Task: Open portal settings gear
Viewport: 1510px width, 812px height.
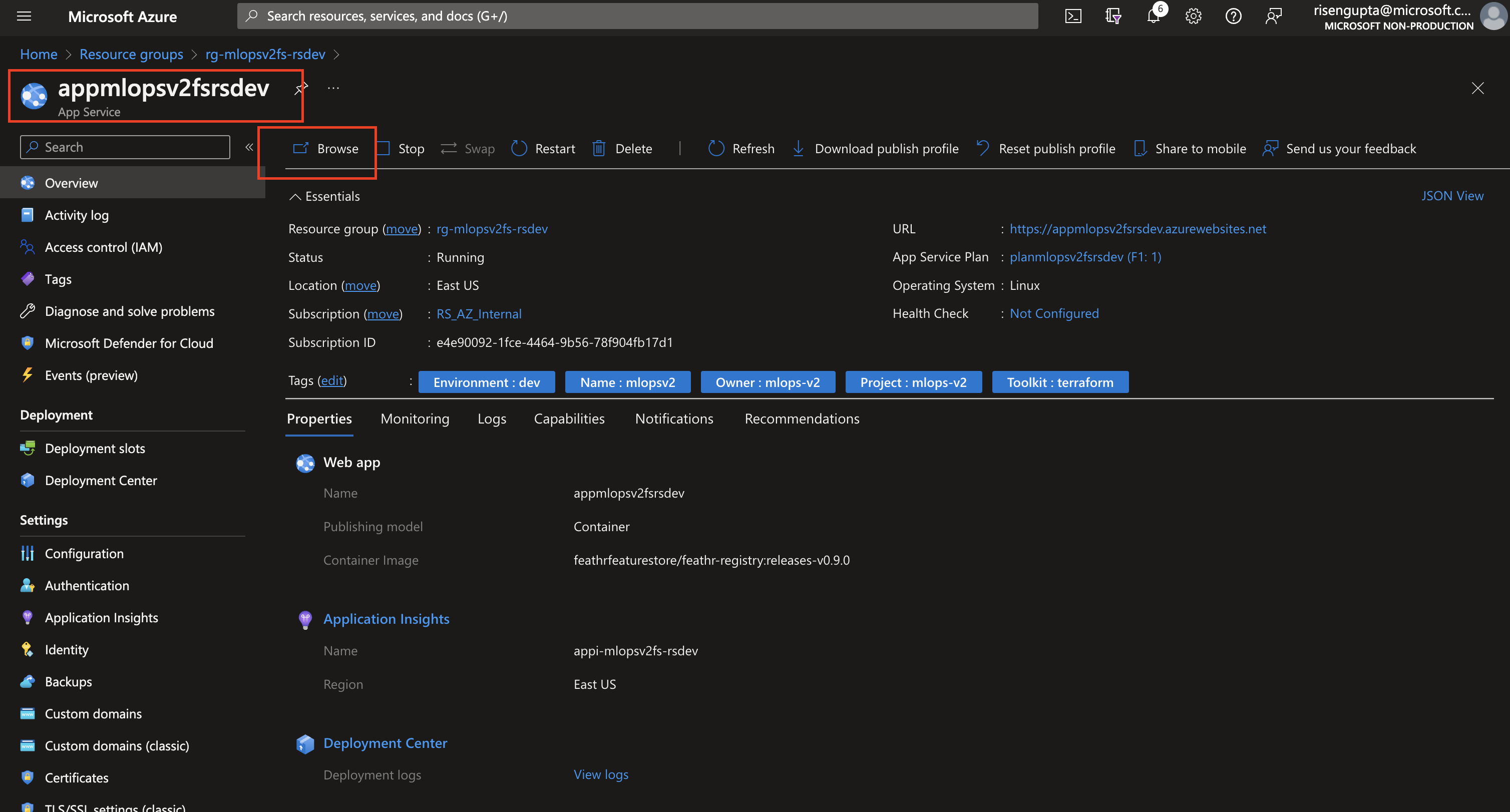Action: pyautogui.click(x=1193, y=16)
